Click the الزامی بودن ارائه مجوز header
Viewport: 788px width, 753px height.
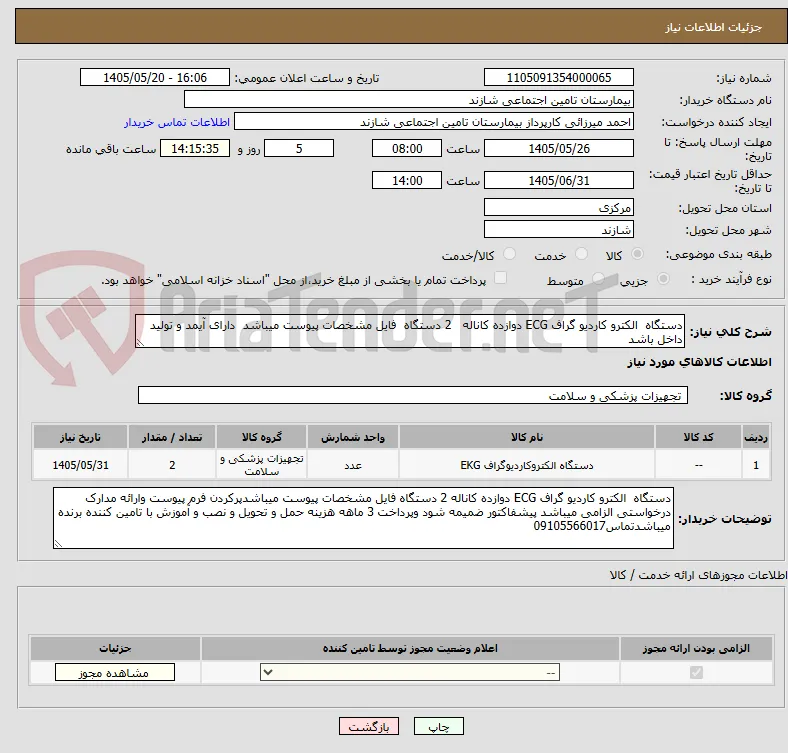coord(696,648)
